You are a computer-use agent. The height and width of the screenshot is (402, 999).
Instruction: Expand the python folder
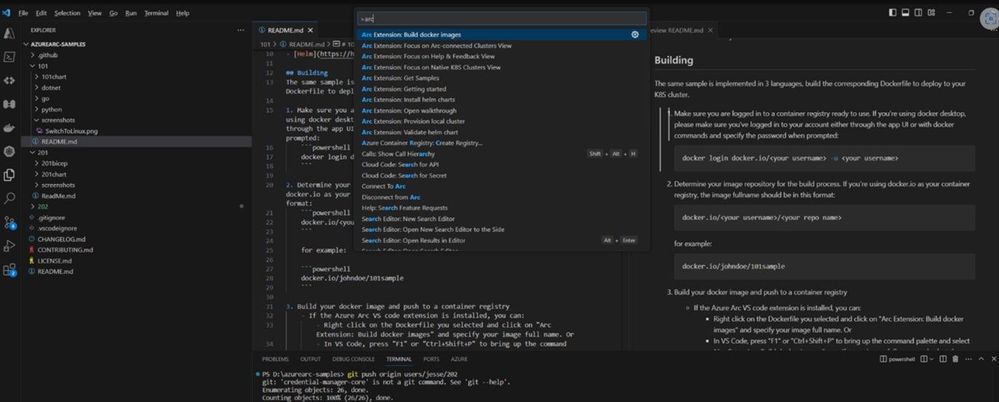point(52,110)
